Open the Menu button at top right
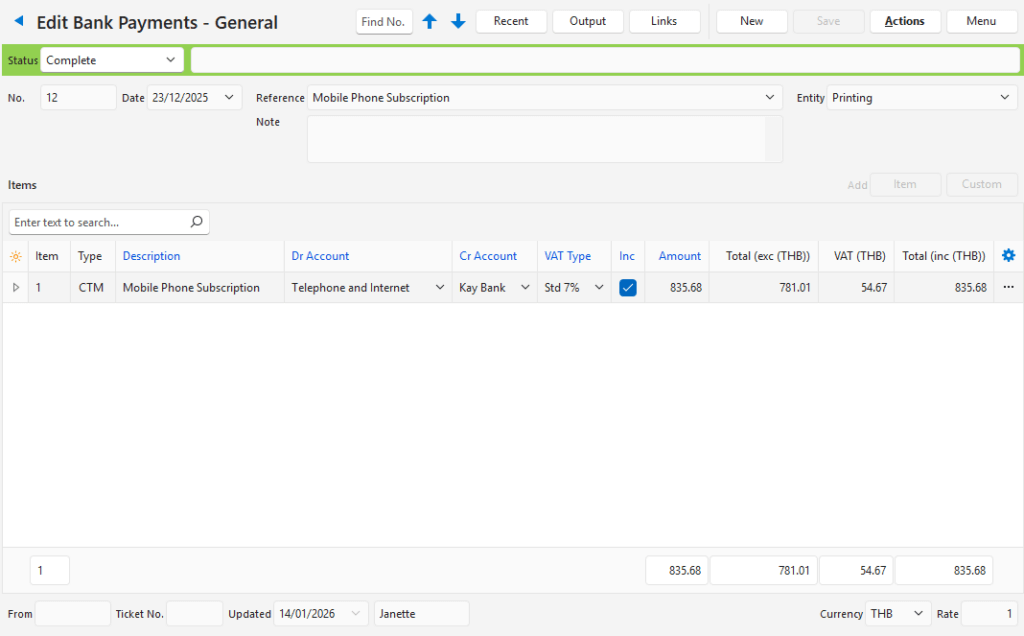This screenshot has height=636, width=1024. click(x=981, y=20)
